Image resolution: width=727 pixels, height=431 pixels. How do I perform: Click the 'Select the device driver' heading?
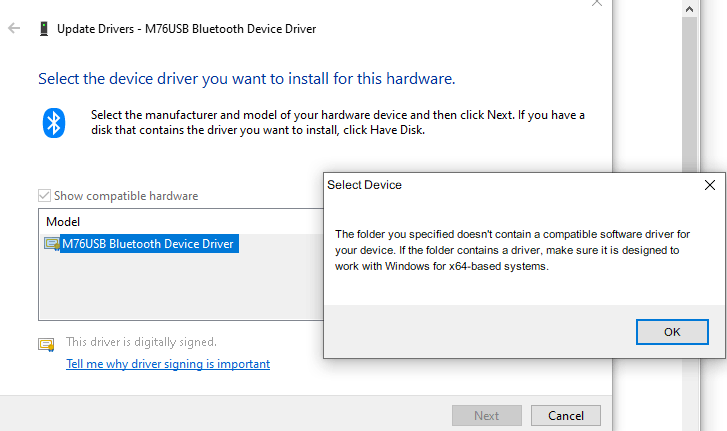(x=247, y=79)
